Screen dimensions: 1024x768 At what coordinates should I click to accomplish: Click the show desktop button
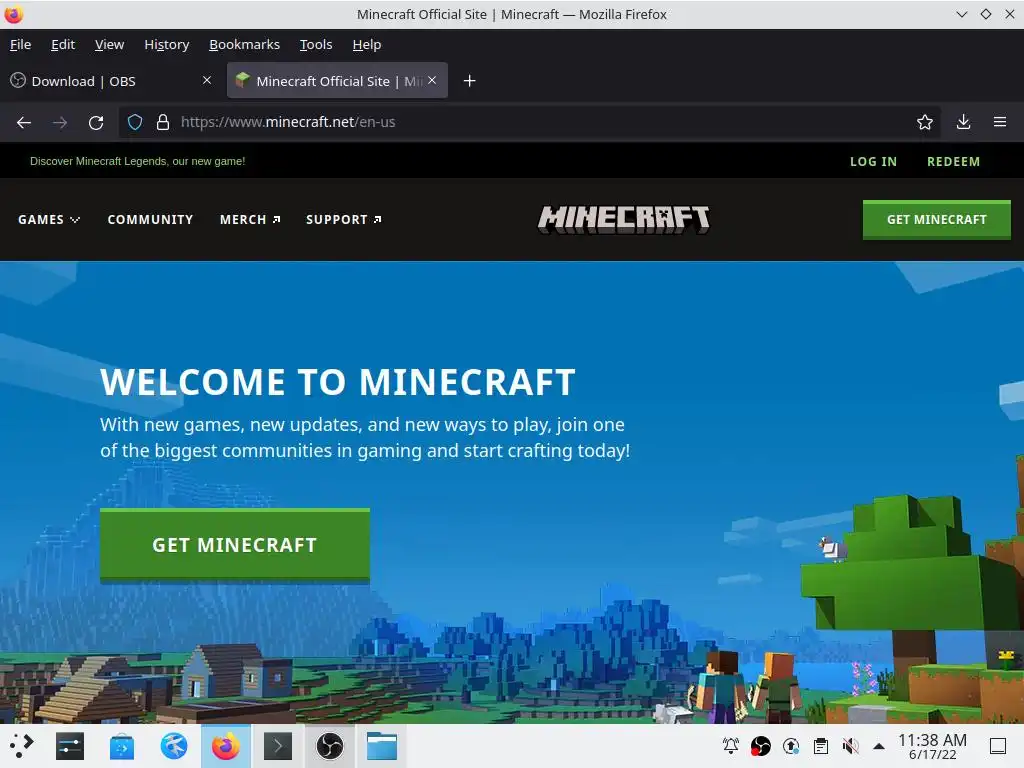(998, 746)
